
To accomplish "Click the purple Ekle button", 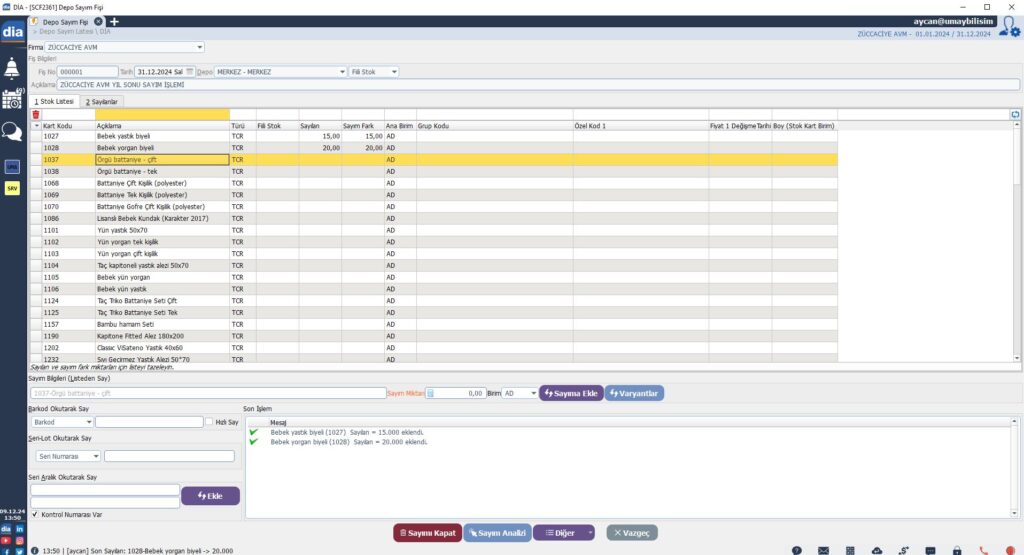I will tap(210, 496).
